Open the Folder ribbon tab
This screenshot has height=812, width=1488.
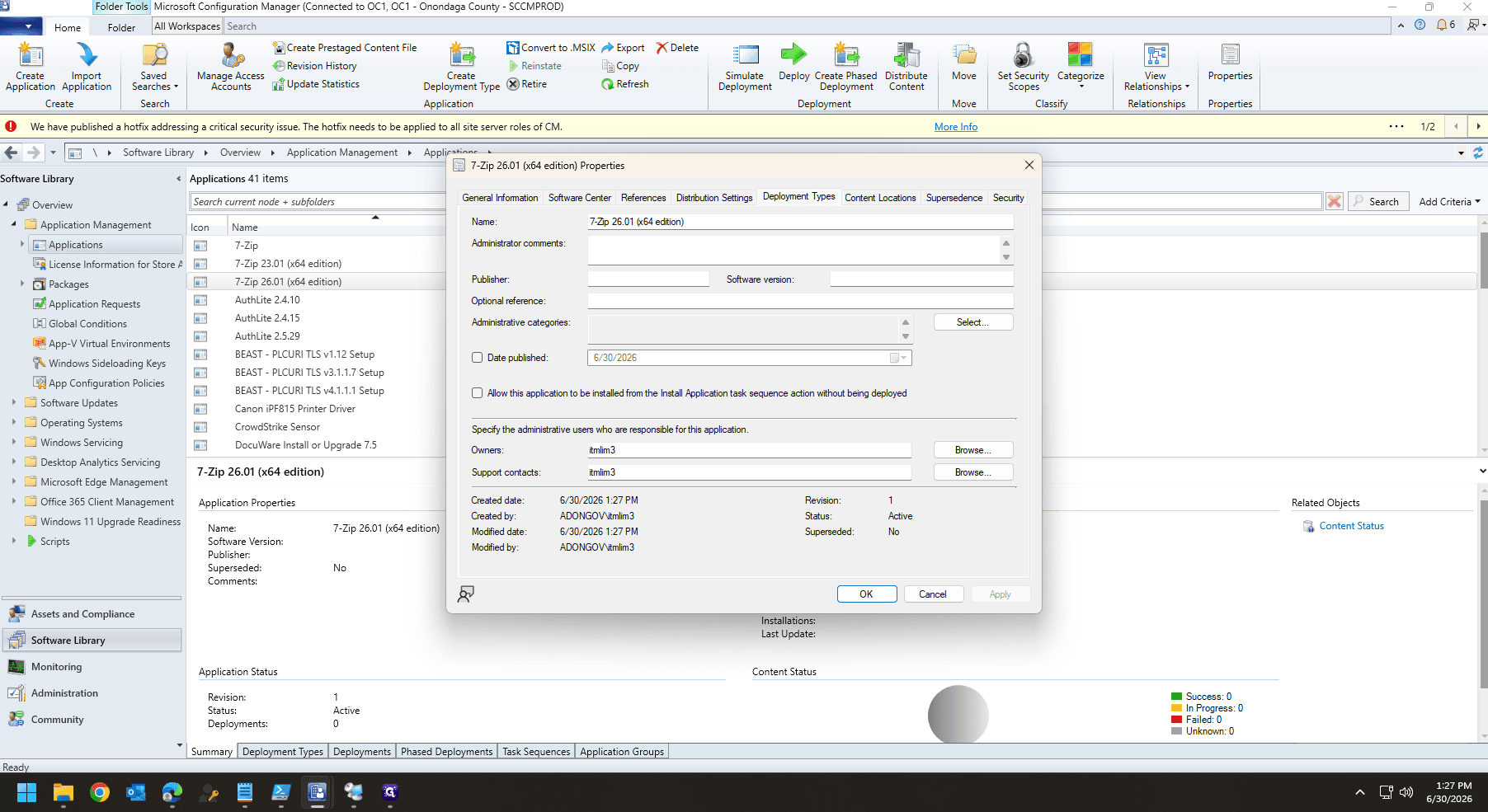121,27
